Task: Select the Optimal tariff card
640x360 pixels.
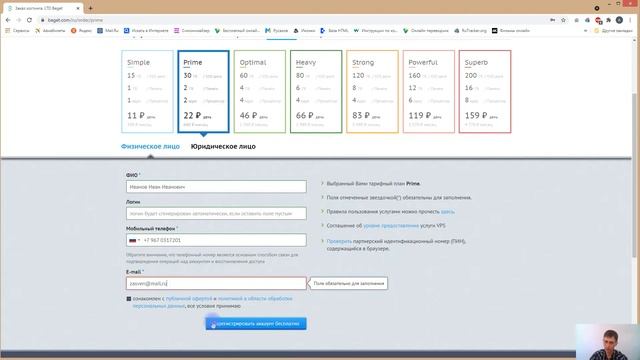Action: pos(260,91)
